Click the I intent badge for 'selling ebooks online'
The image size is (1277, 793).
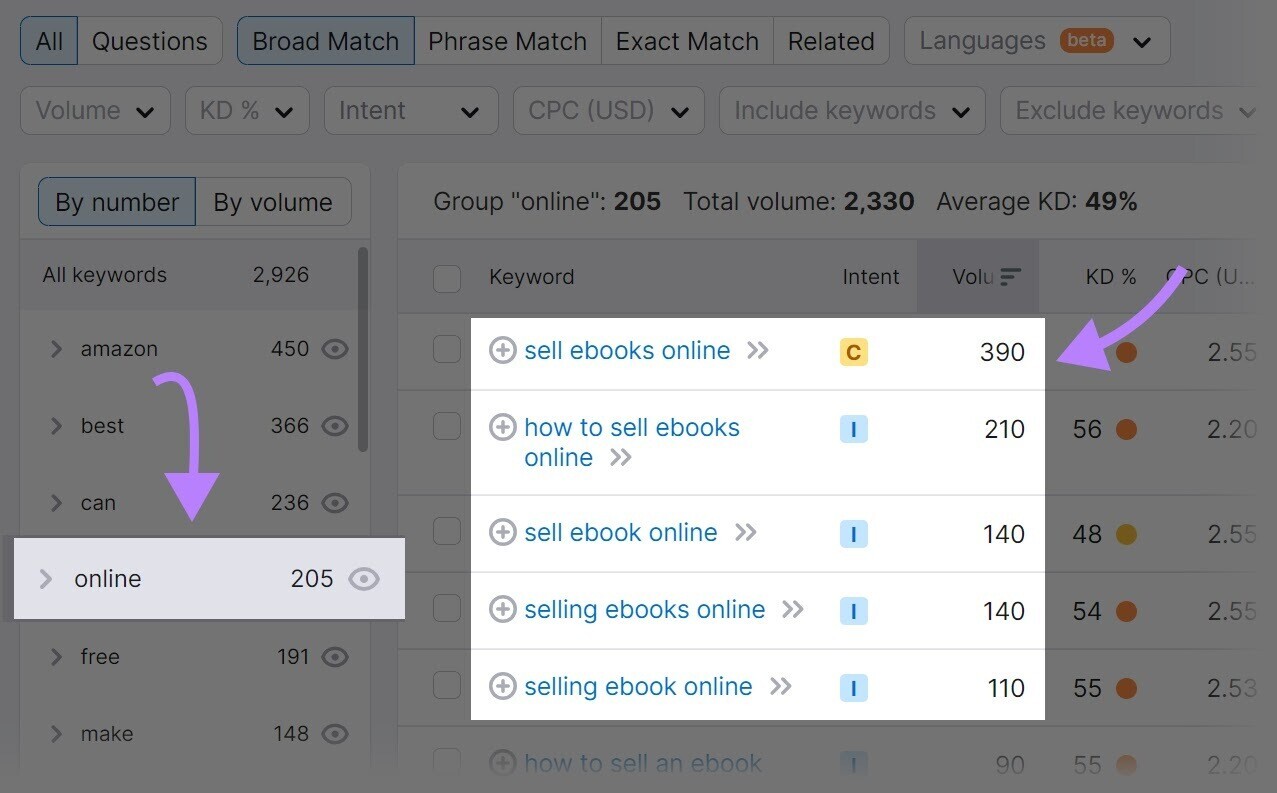853,611
